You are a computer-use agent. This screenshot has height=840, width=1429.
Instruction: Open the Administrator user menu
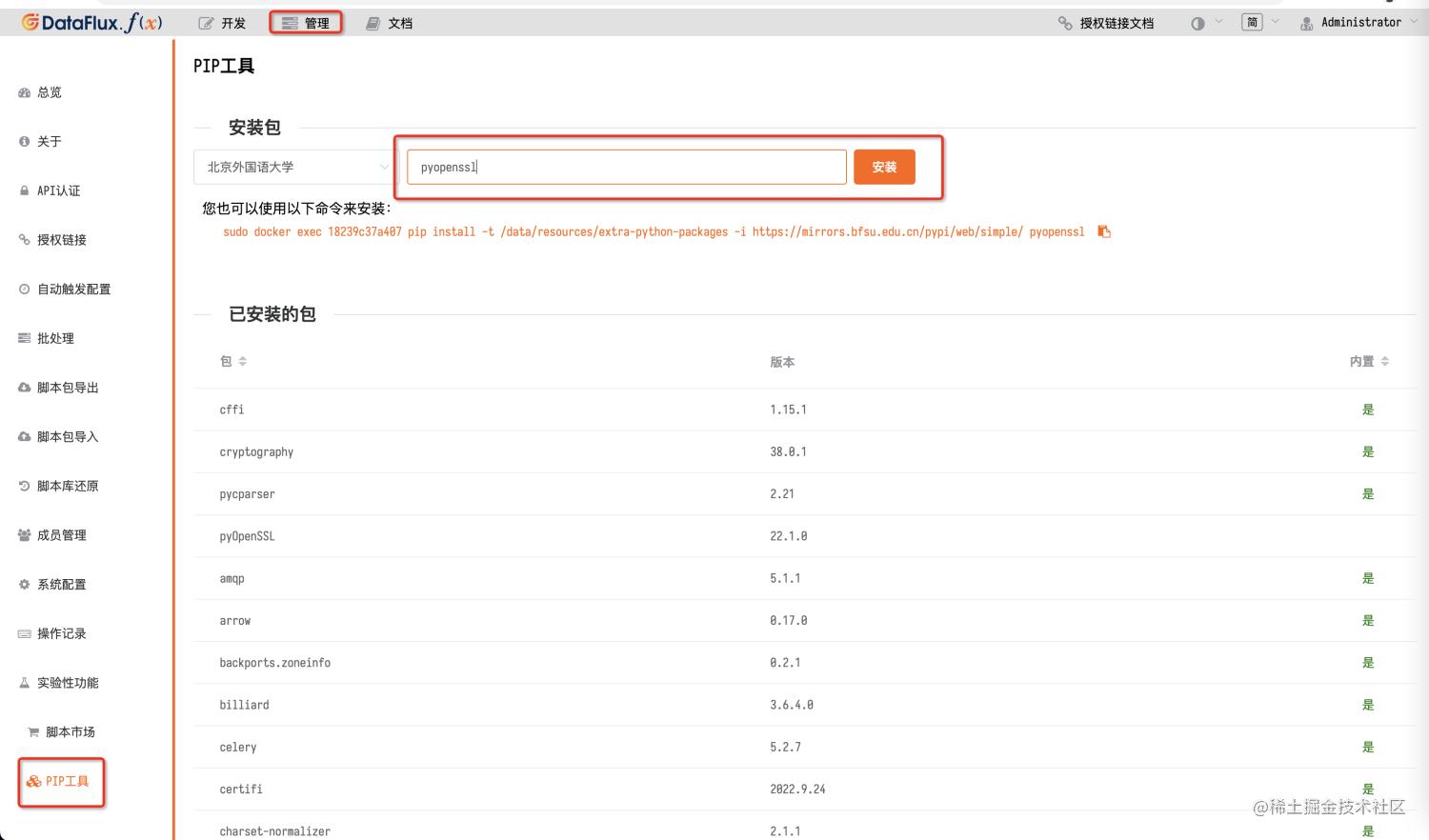click(x=1359, y=22)
